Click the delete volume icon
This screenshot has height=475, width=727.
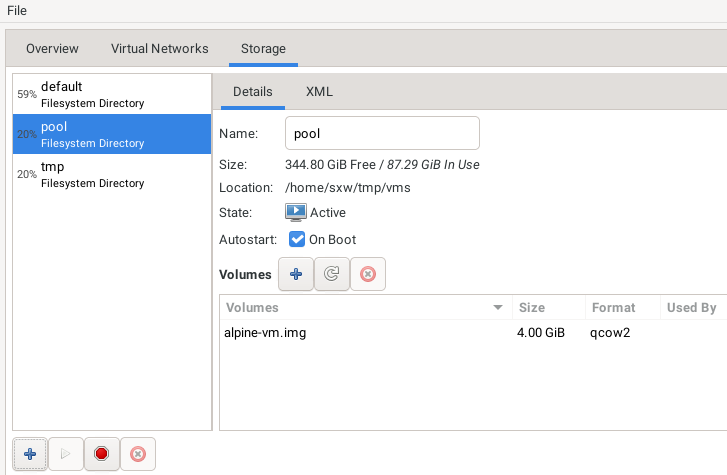pos(367,274)
